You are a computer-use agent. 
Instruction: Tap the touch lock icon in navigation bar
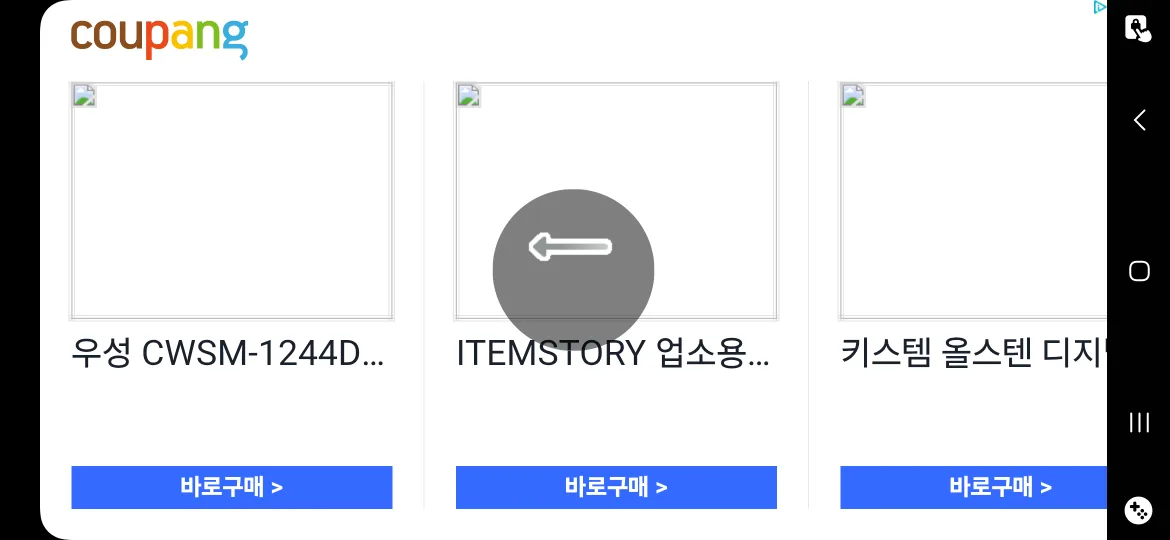1138,28
